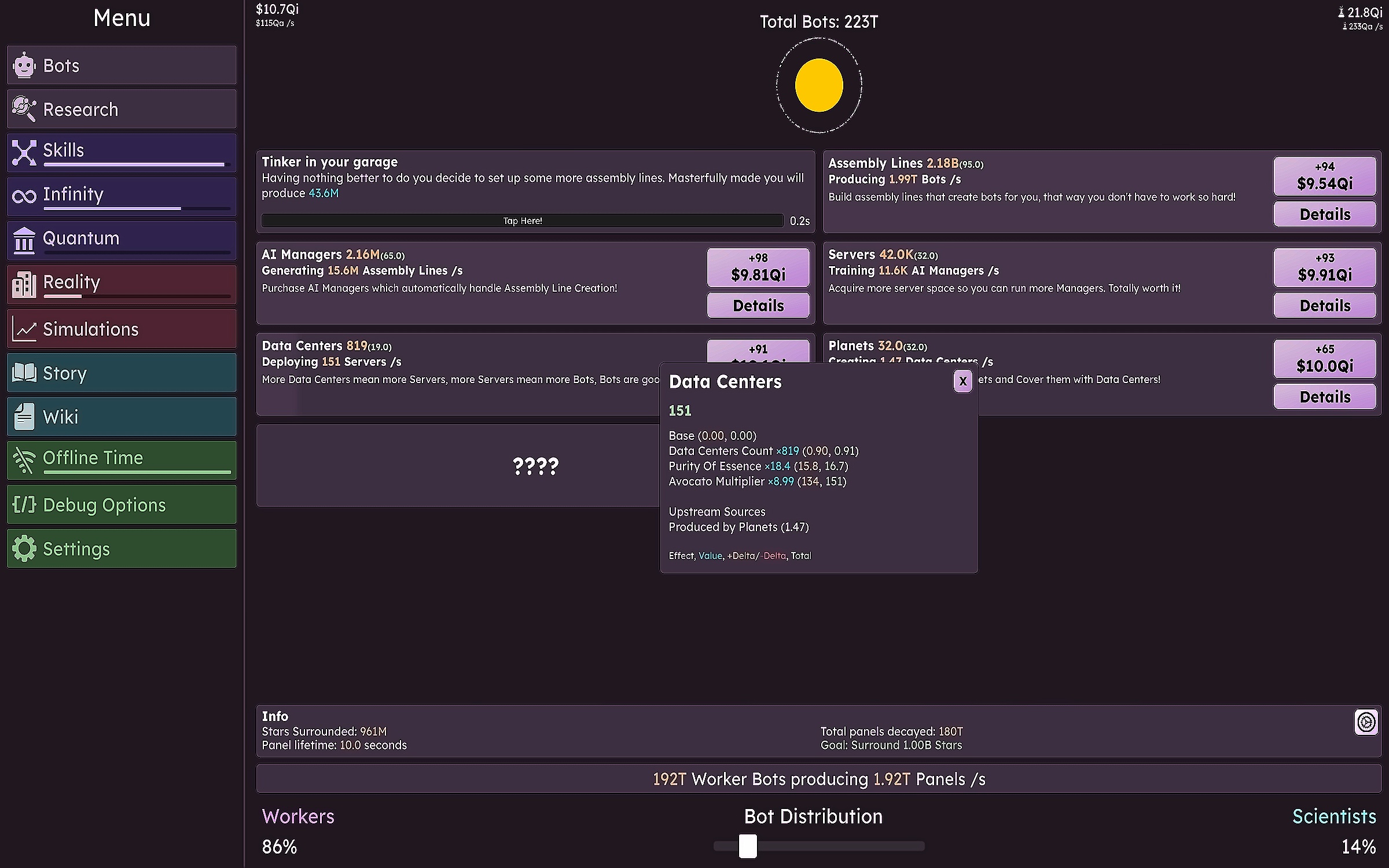Click the Debug Options brackets icon

tap(24, 505)
